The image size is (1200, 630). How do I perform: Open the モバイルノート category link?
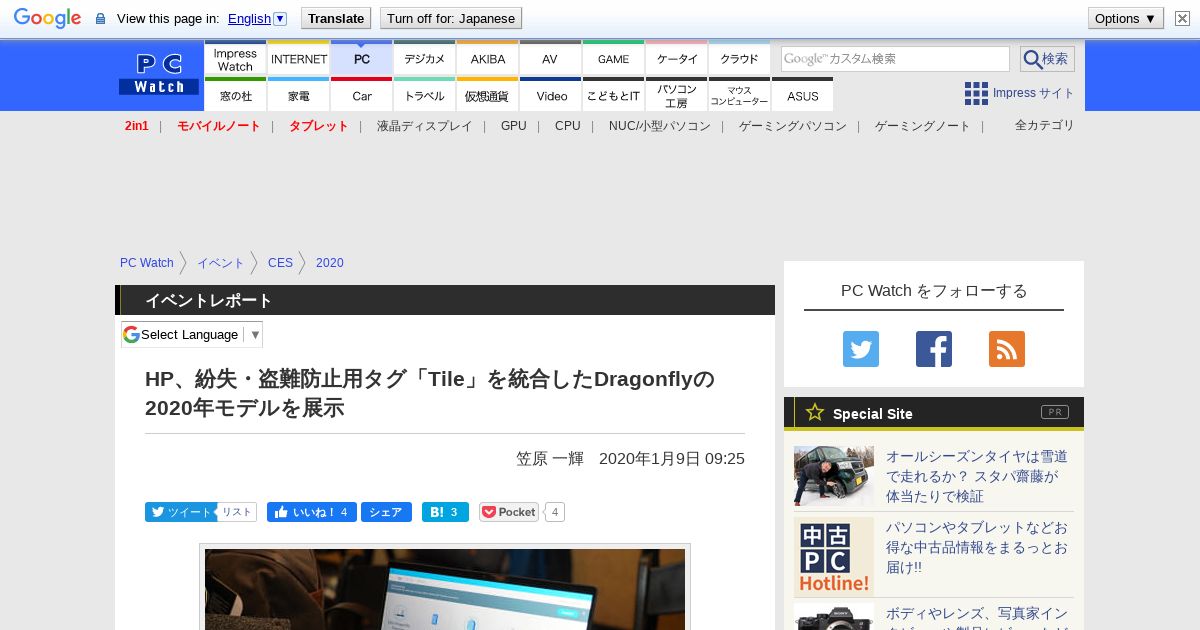pyautogui.click(x=219, y=126)
